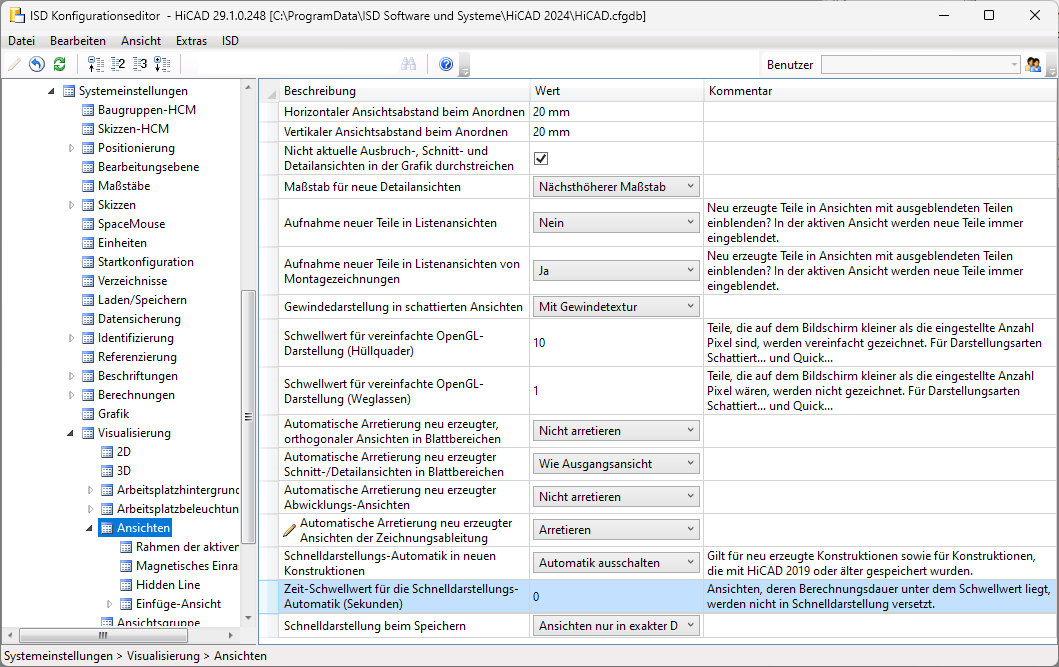Image resolution: width=1059 pixels, height=667 pixels.
Task: Open the Schnelldarstellungs-Automatik dropdown
Action: coord(616,563)
